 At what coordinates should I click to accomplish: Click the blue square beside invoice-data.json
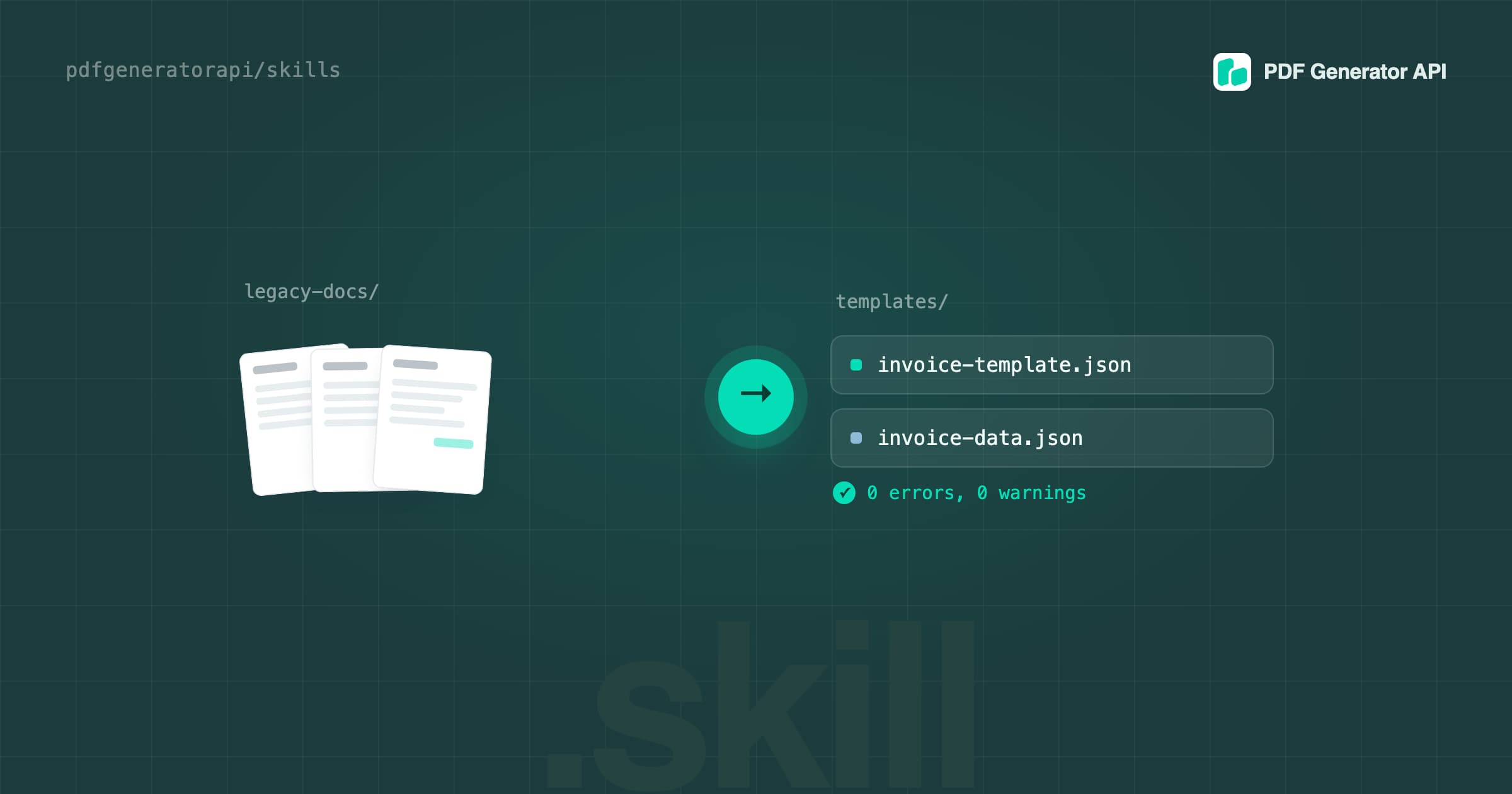coord(856,438)
